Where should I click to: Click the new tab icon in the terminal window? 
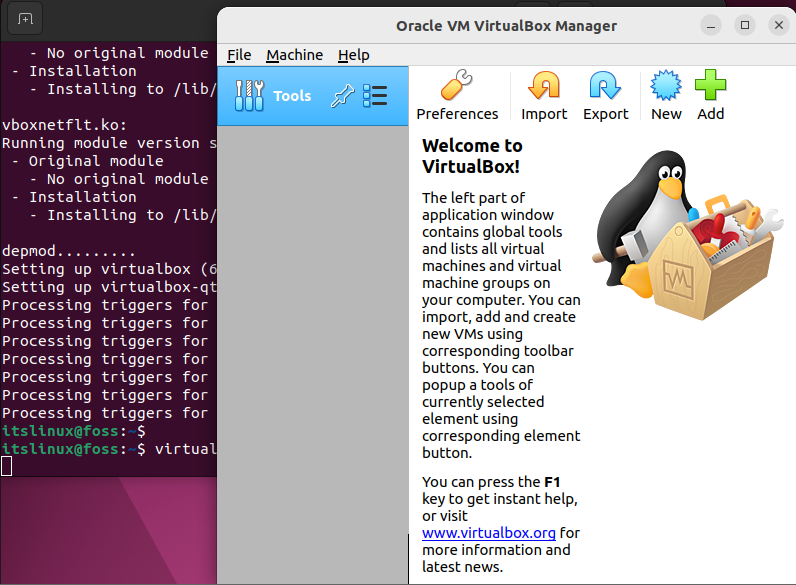point(25,19)
